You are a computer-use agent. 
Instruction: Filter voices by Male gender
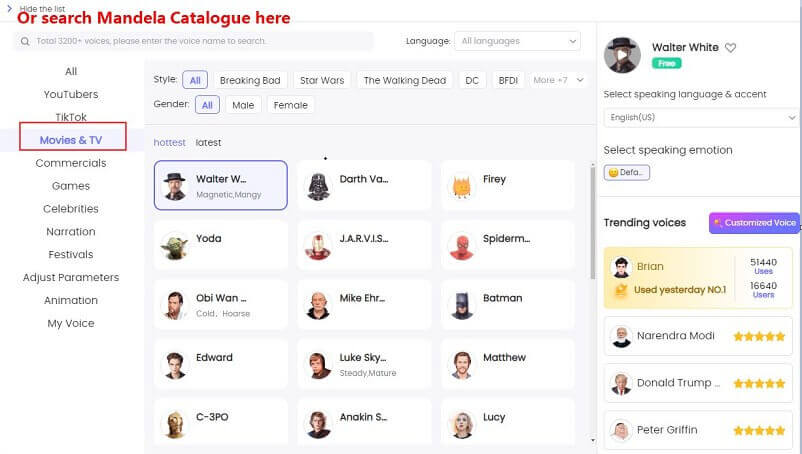(243, 105)
